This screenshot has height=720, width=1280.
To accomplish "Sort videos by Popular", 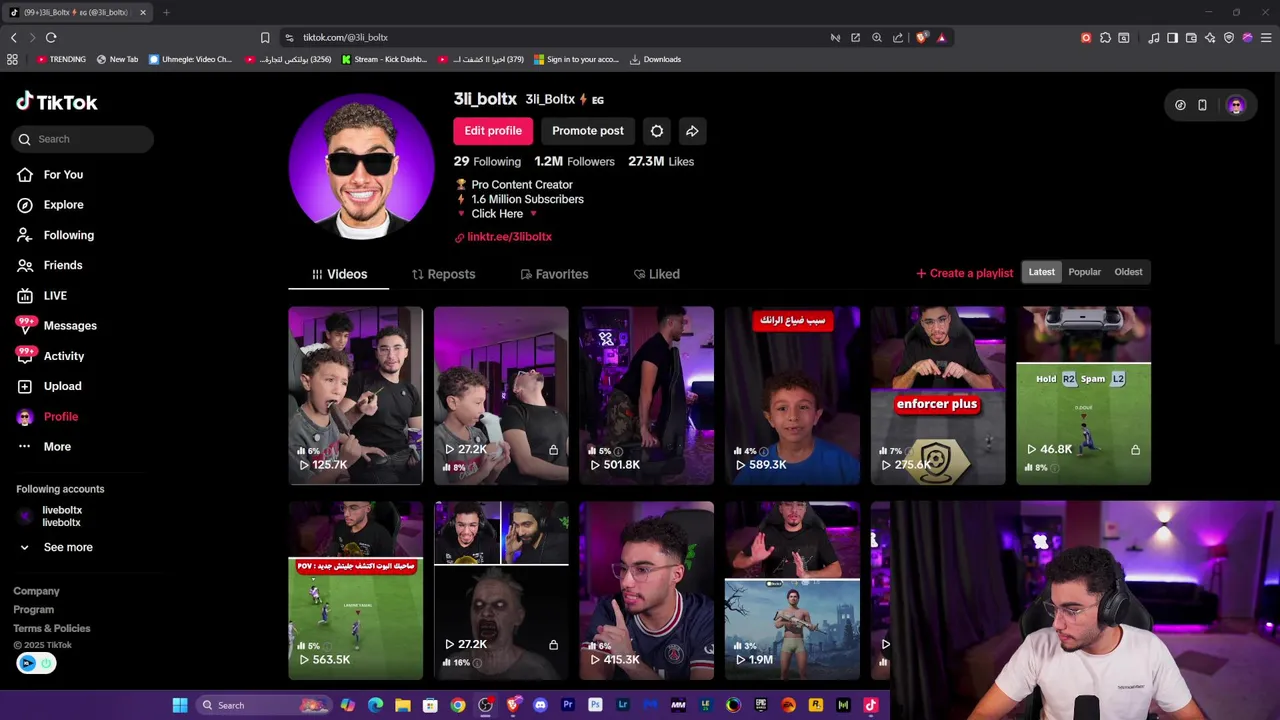I will pyautogui.click(x=1085, y=272).
